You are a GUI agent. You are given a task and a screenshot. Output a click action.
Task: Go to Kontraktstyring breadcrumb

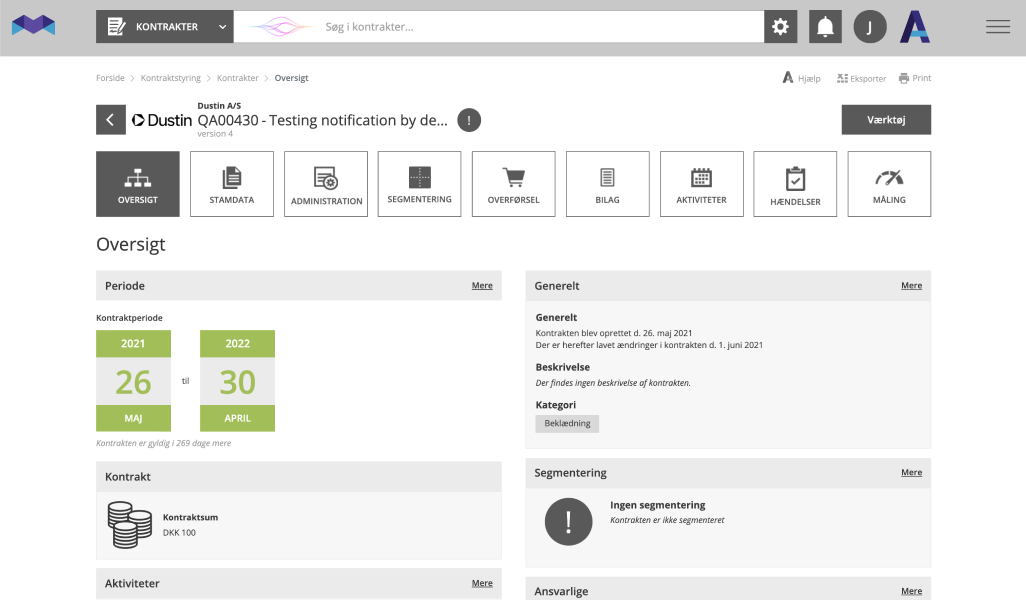coord(171,78)
